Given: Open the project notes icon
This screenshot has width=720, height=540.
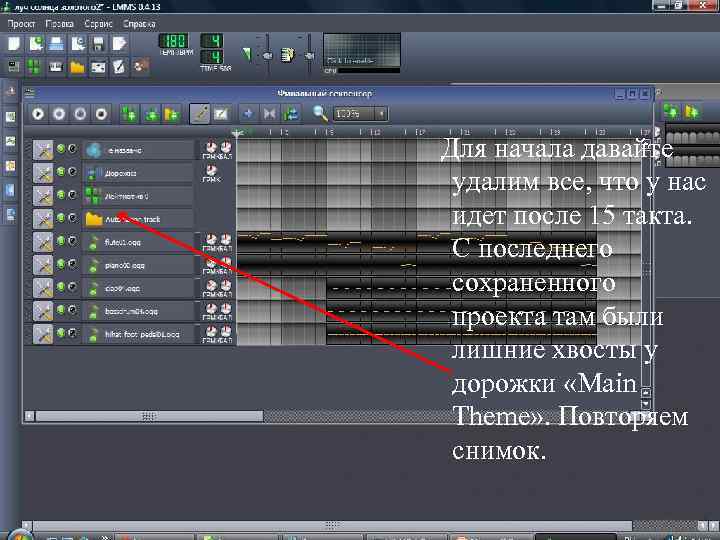Looking at the screenshot, I should (x=119, y=67).
